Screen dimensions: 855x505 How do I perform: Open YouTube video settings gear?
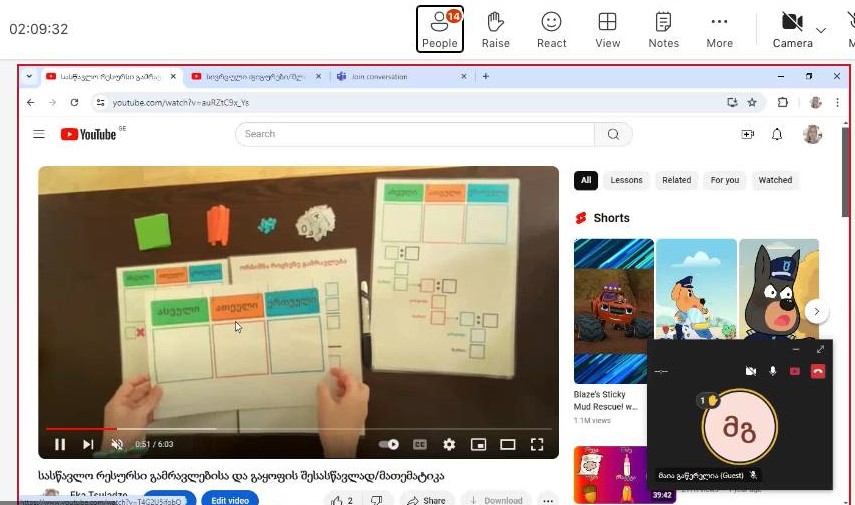coord(449,445)
